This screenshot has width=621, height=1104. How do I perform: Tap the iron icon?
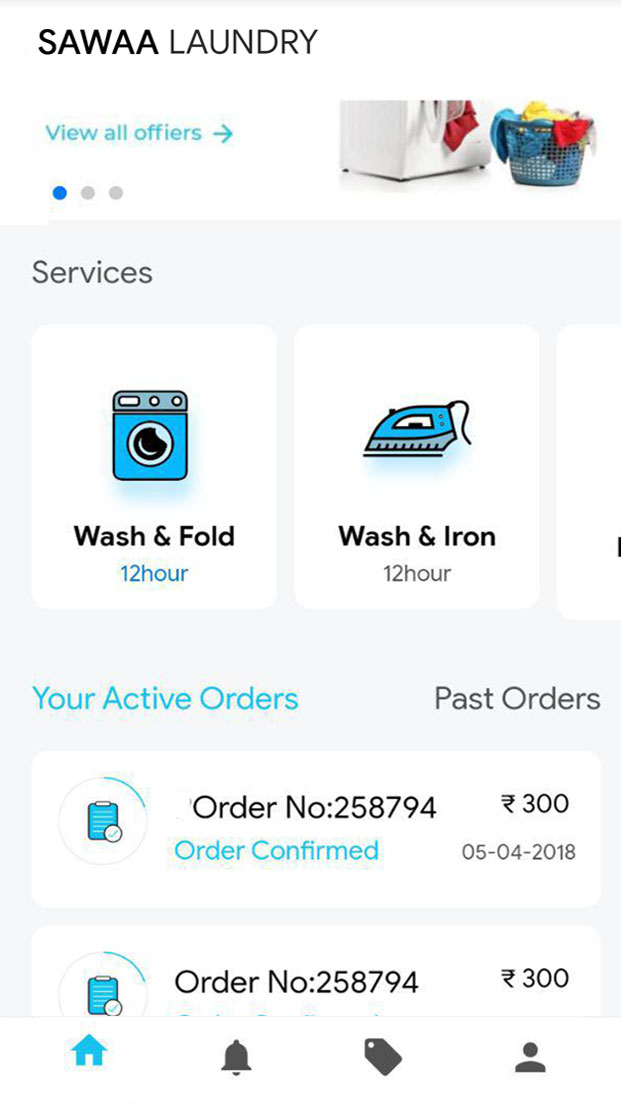tap(416, 430)
